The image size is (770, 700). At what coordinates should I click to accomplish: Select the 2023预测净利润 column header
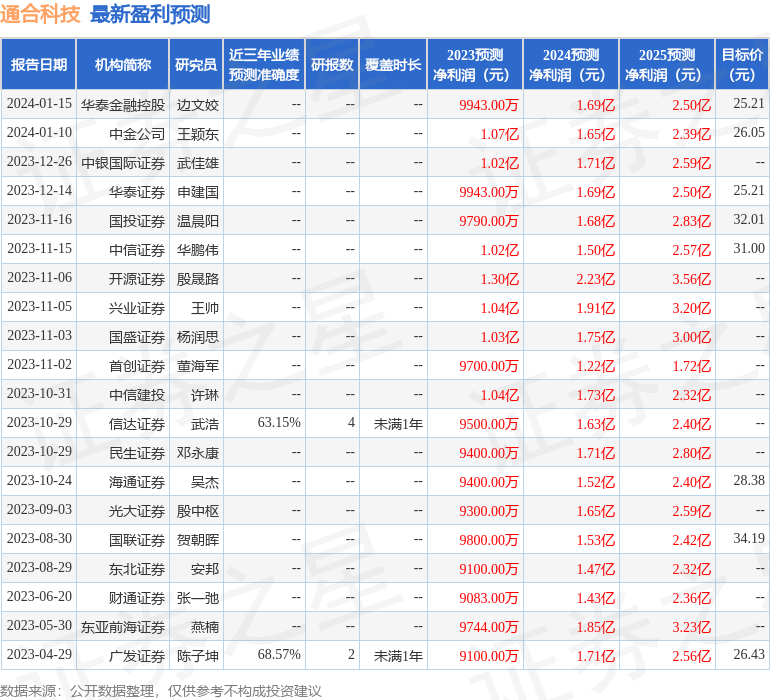pyautogui.click(x=475, y=64)
